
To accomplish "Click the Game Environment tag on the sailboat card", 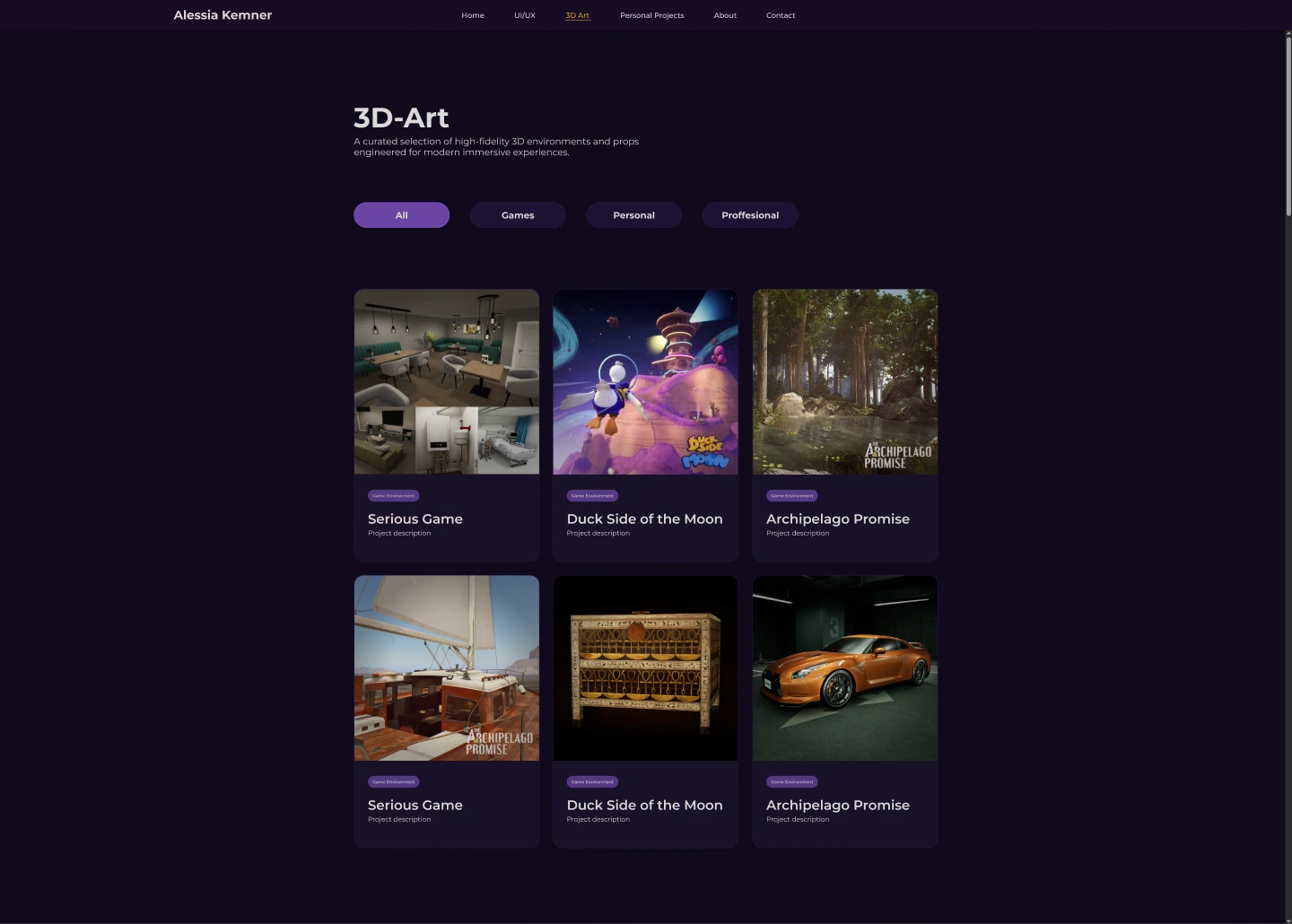I will pyautogui.click(x=394, y=781).
